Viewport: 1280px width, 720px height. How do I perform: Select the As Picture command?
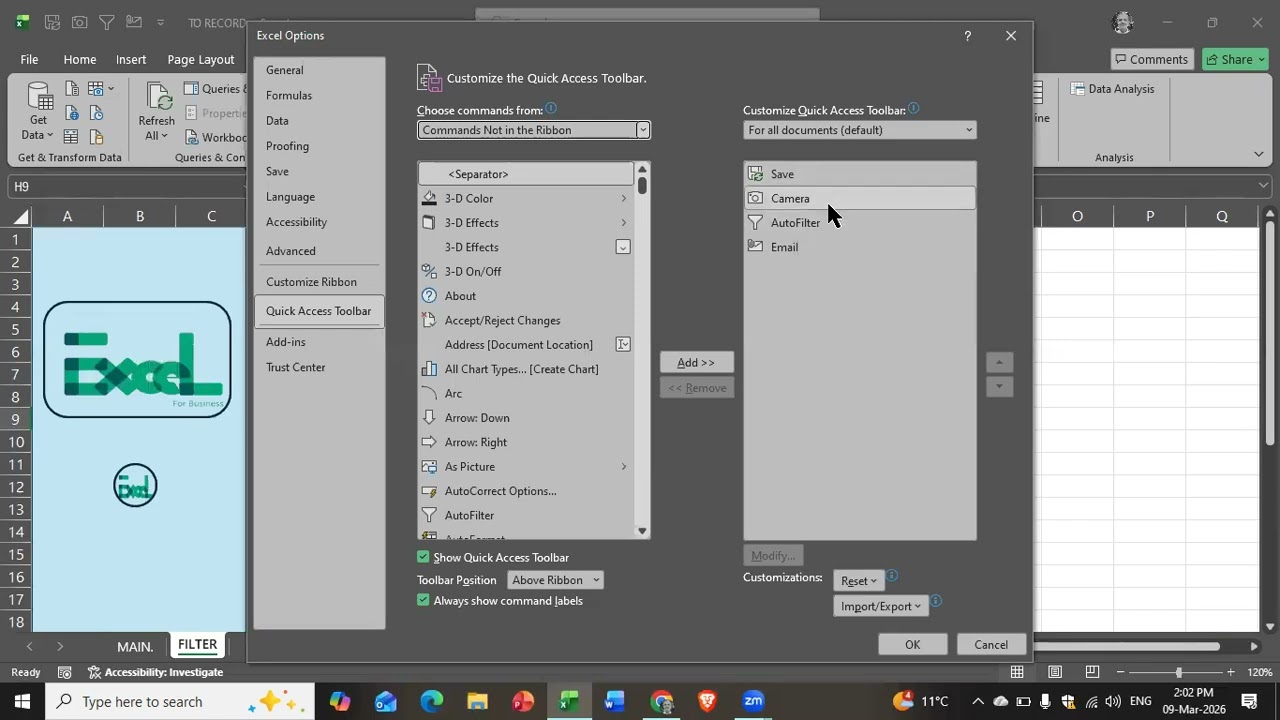pyautogui.click(x=526, y=466)
